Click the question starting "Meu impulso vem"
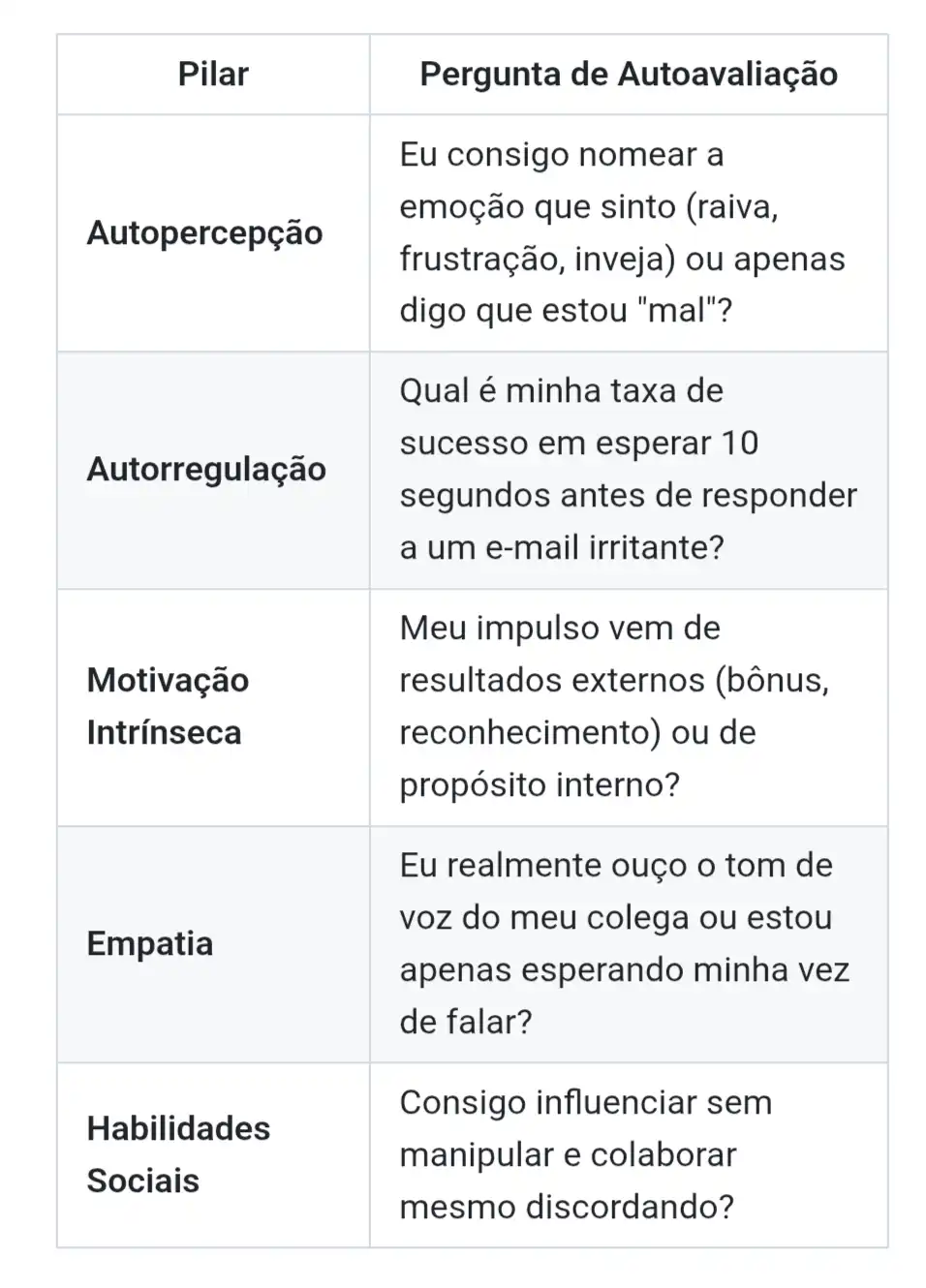 614,707
